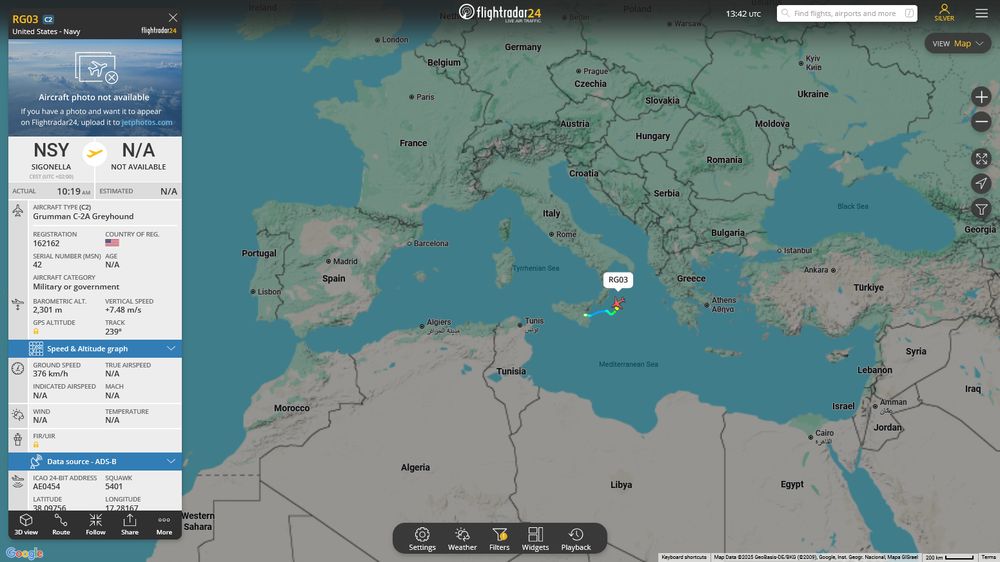
Task: Select barometric altitude 2,301 m value
Action: 48,310
